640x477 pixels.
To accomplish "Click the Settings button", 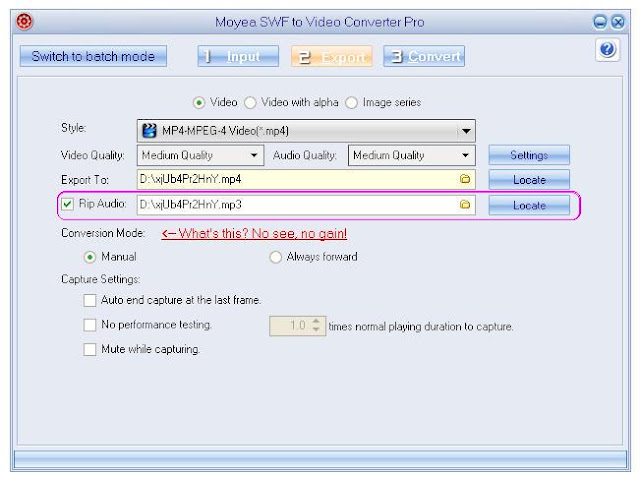I will [529, 155].
